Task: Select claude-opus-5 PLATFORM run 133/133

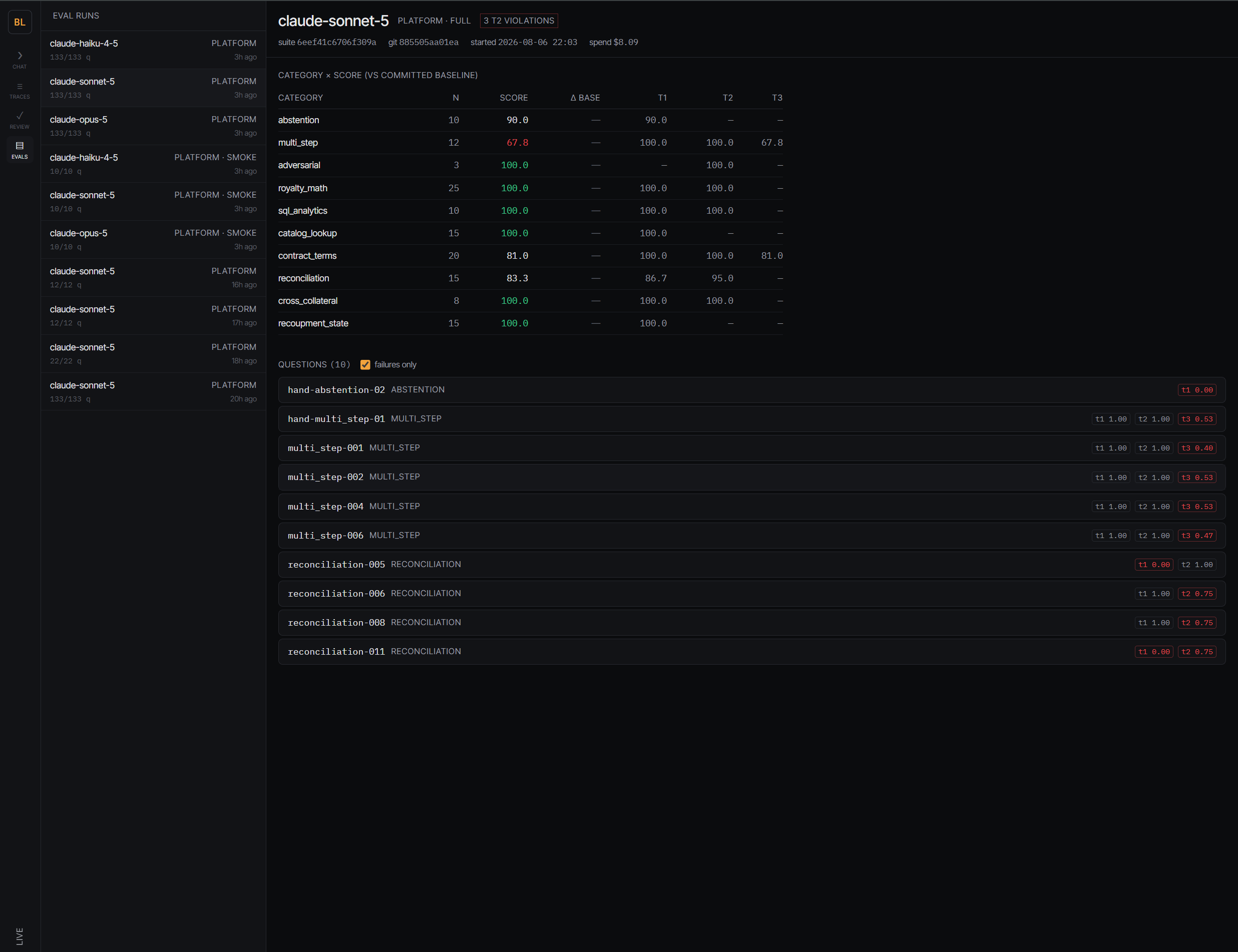Action: [x=153, y=126]
